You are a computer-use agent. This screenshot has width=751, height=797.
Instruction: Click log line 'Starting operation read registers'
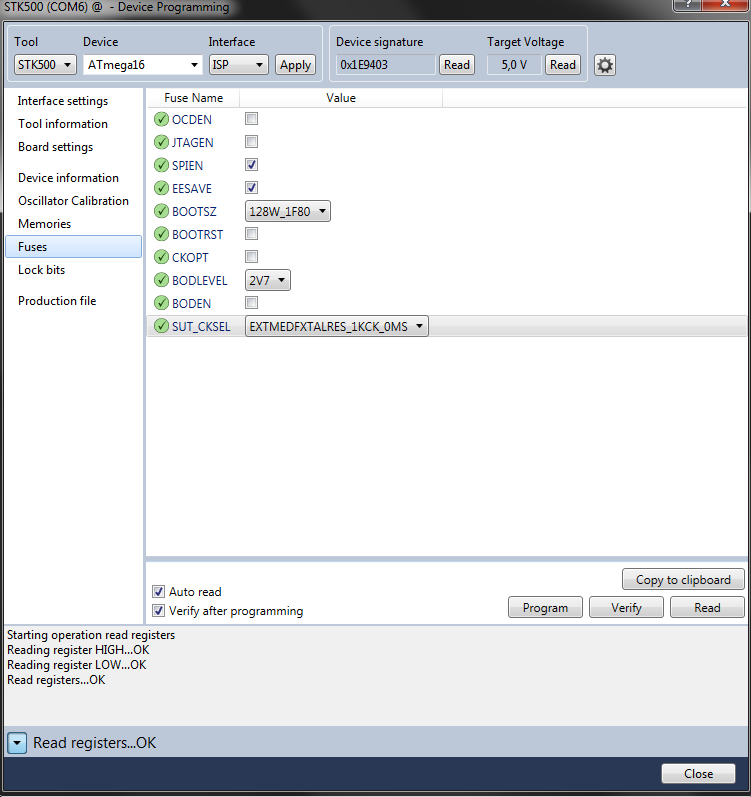pyautogui.click(x=91, y=635)
